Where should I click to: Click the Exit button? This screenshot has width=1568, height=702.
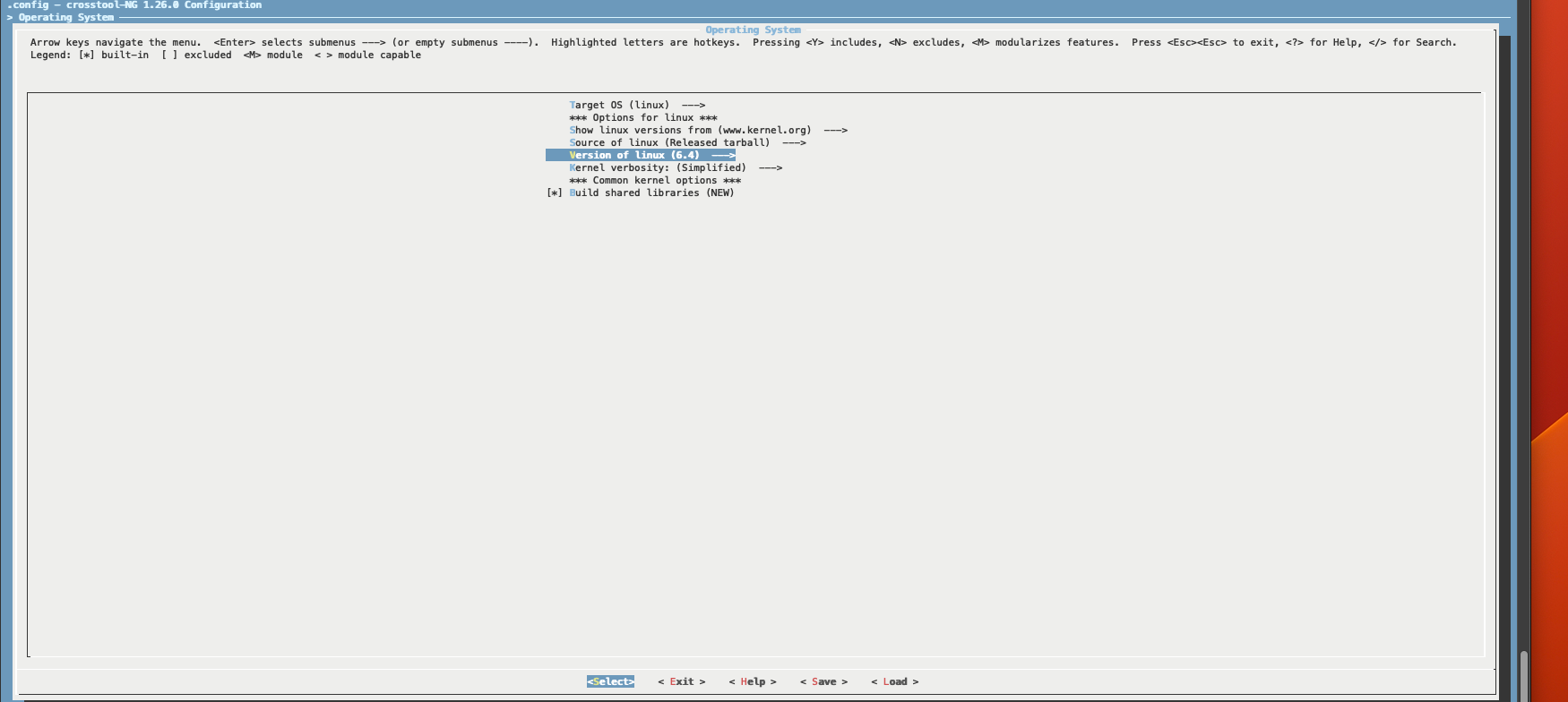click(682, 681)
